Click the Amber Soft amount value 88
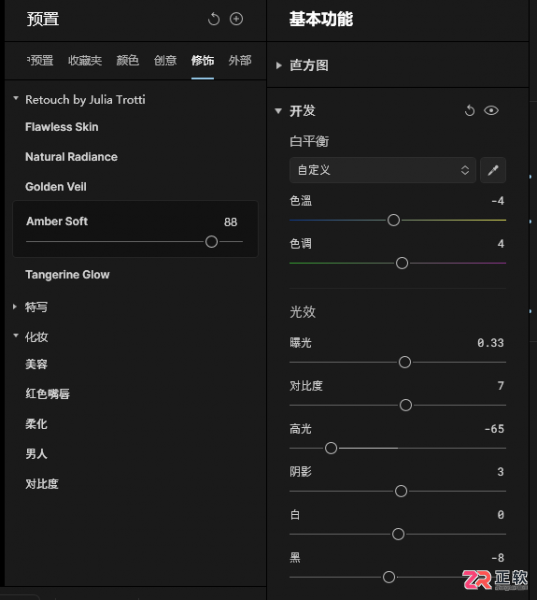537x600 pixels. click(x=230, y=222)
